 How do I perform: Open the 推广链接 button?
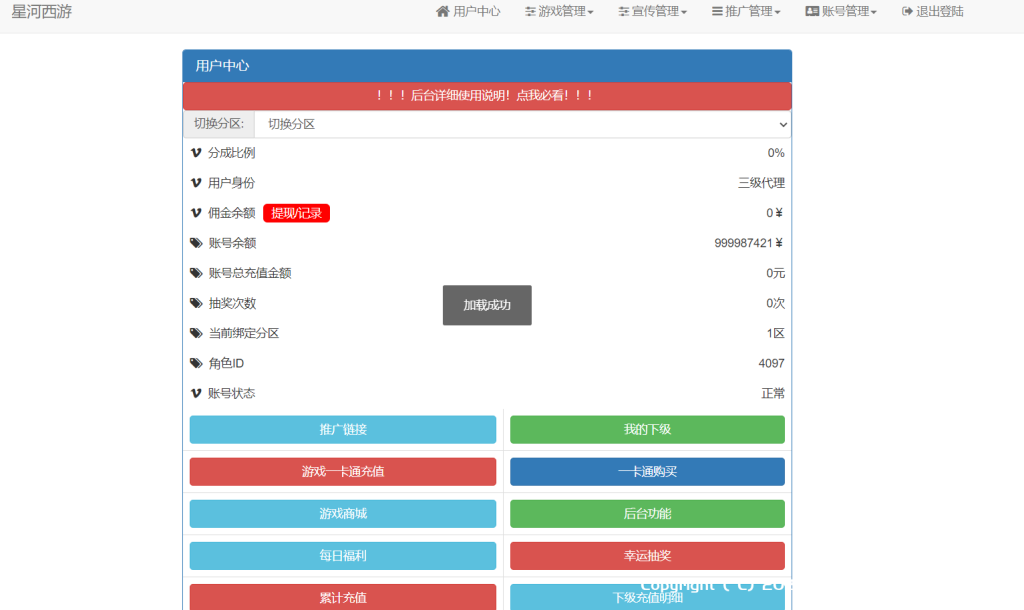click(343, 430)
